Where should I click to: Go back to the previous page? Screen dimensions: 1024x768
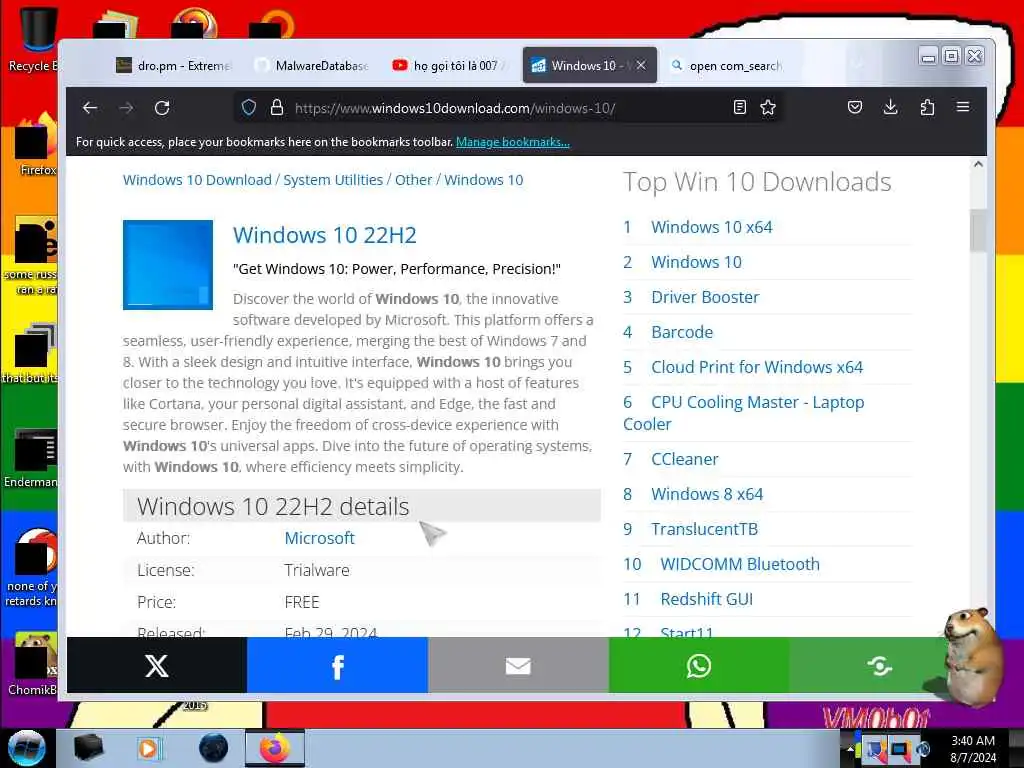[90, 108]
